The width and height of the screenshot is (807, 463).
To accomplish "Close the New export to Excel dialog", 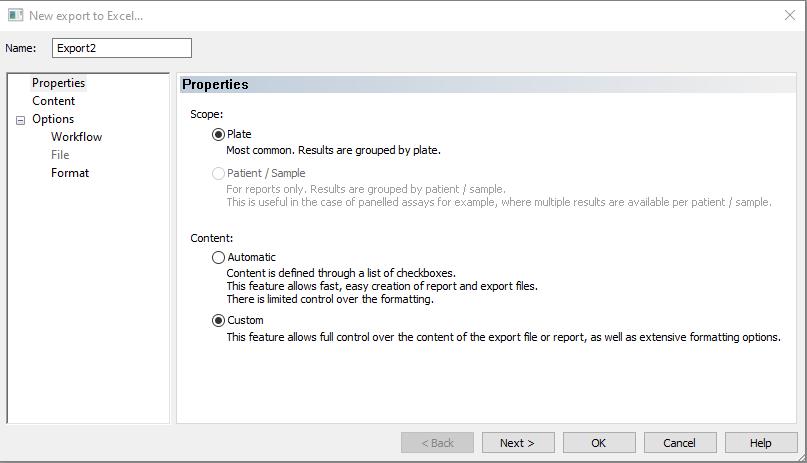I will 790,15.
